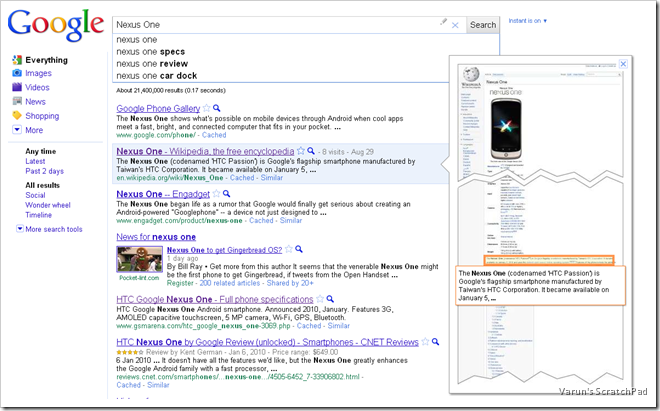
Task: Open Shared by 20+ link
Action: pos(290,283)
